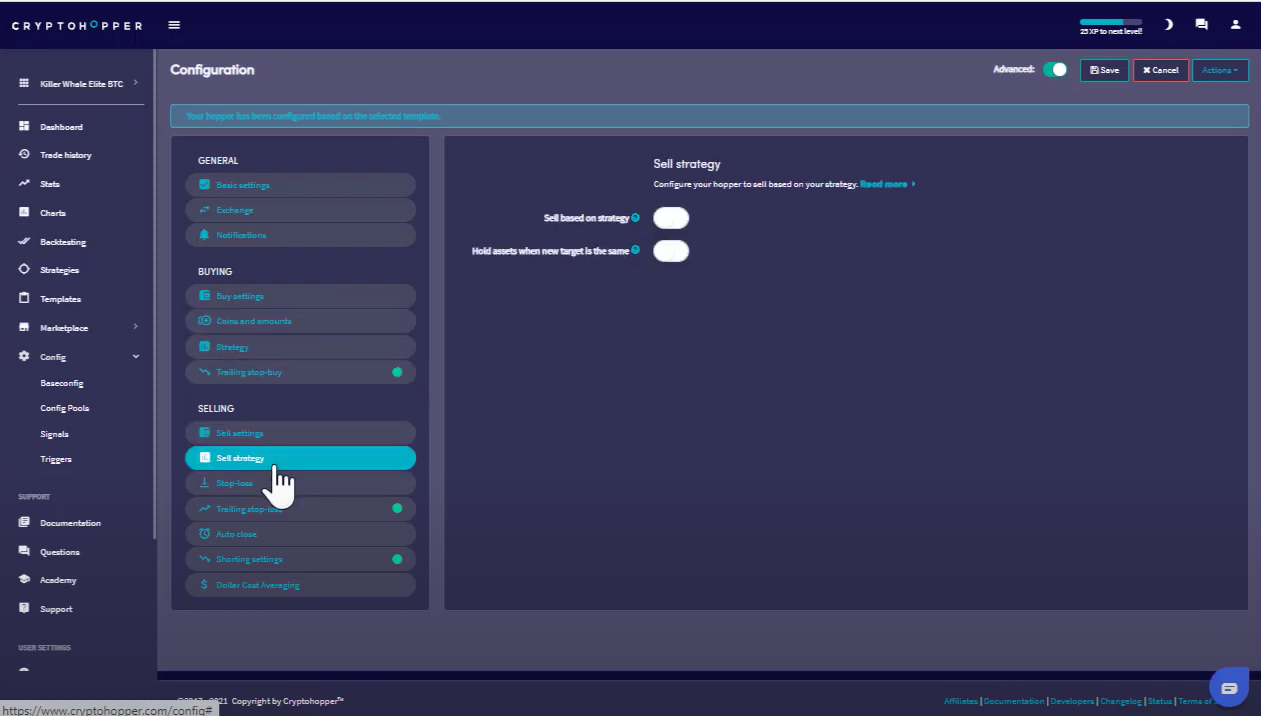
Task: Open the user profile icon
Action: (x=1235, y=25)
